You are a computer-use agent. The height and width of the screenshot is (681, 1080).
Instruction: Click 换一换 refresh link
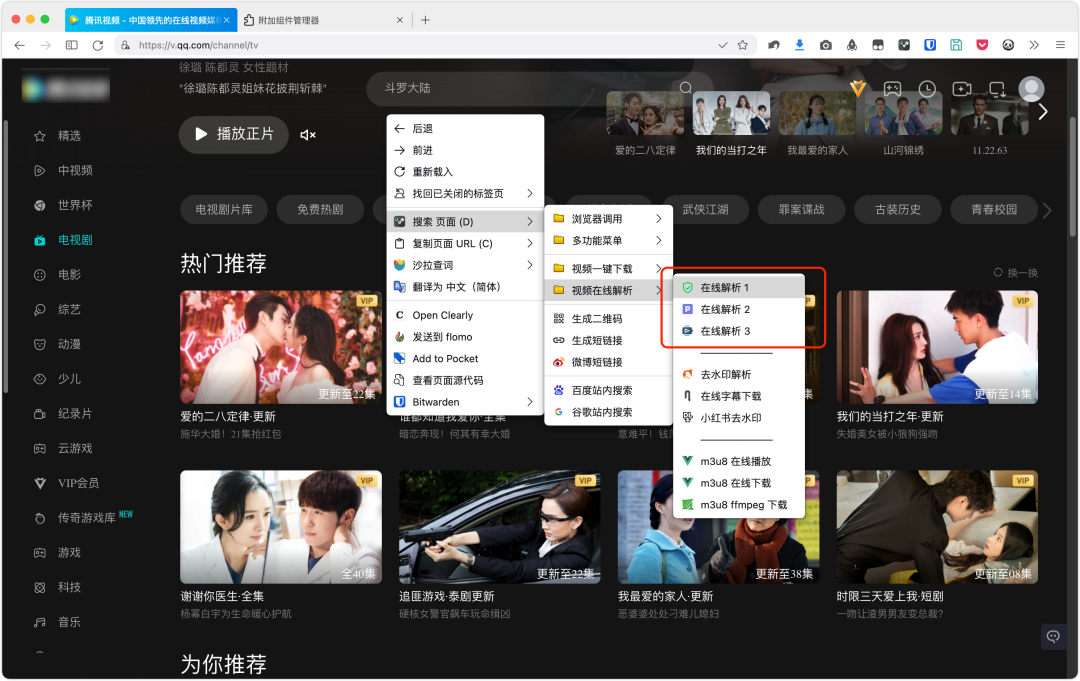coord(1016,273)
